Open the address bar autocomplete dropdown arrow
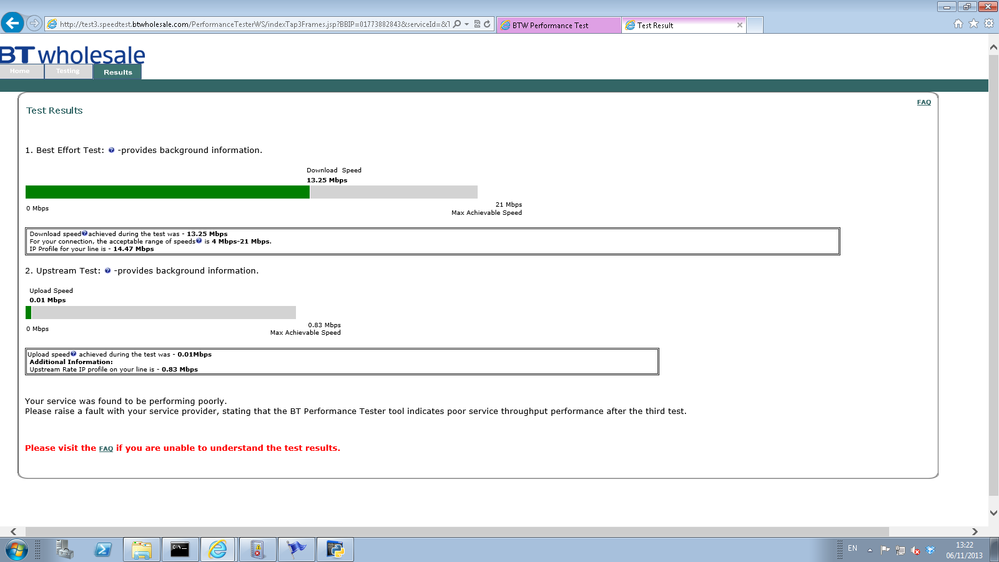Viewport: 999px width, 562px height. [467, 24]
